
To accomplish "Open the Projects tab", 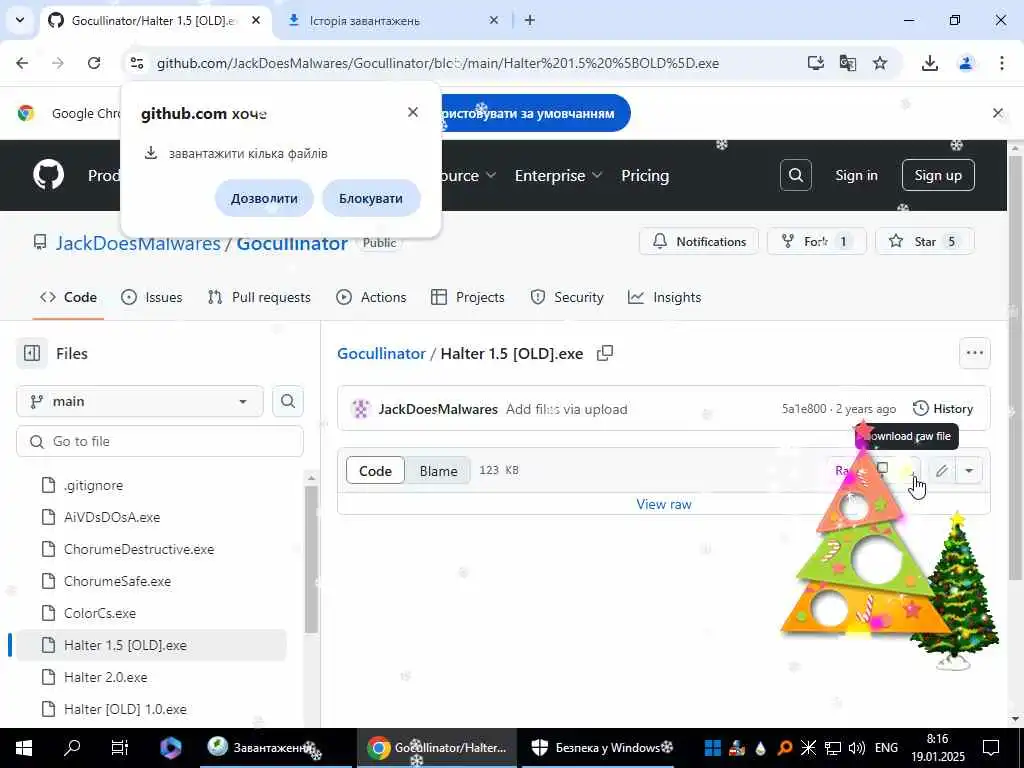I will tap(468, 297).
